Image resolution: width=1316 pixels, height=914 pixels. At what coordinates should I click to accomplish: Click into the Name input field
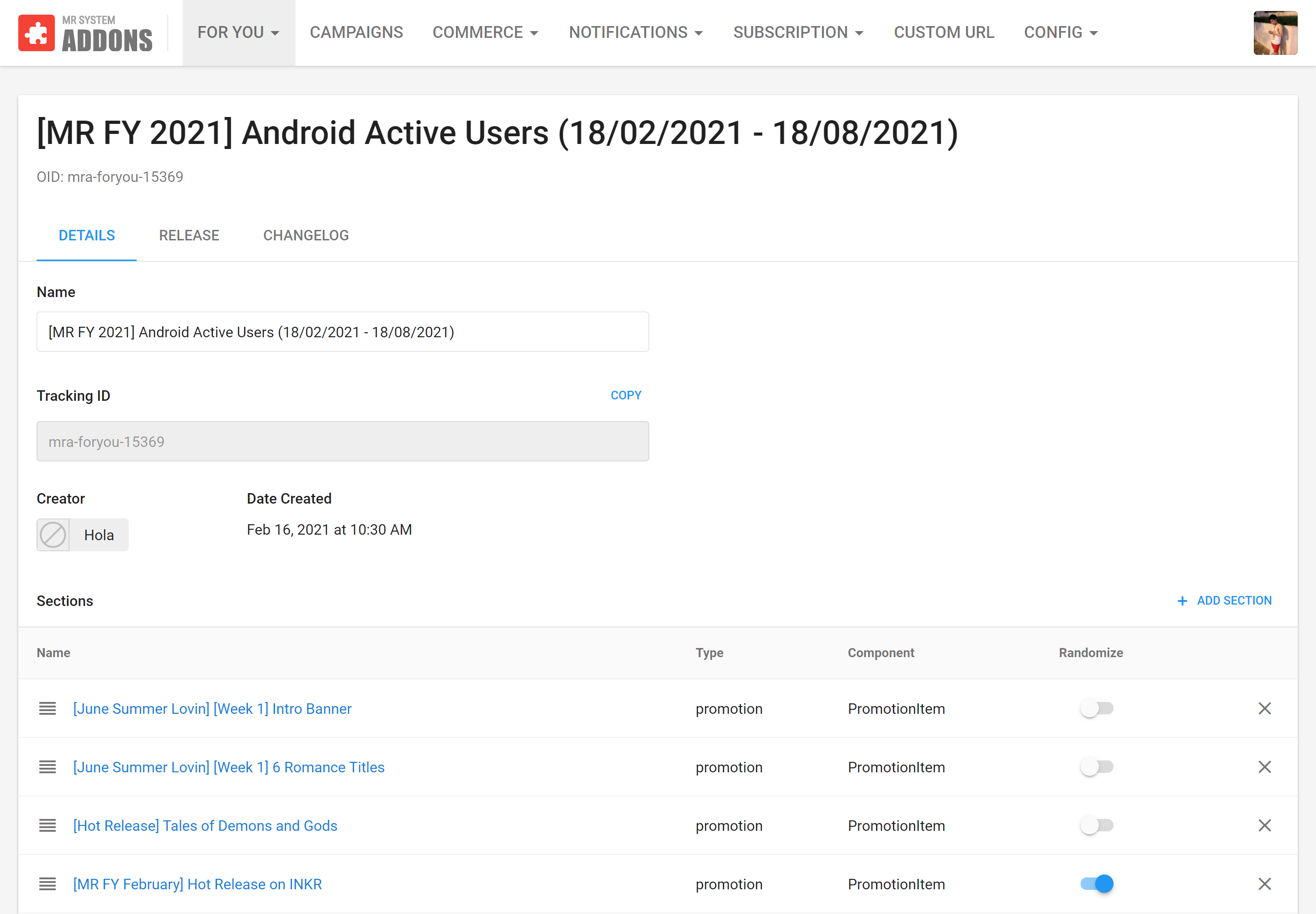pyautogui.click(x=342, y=332)
